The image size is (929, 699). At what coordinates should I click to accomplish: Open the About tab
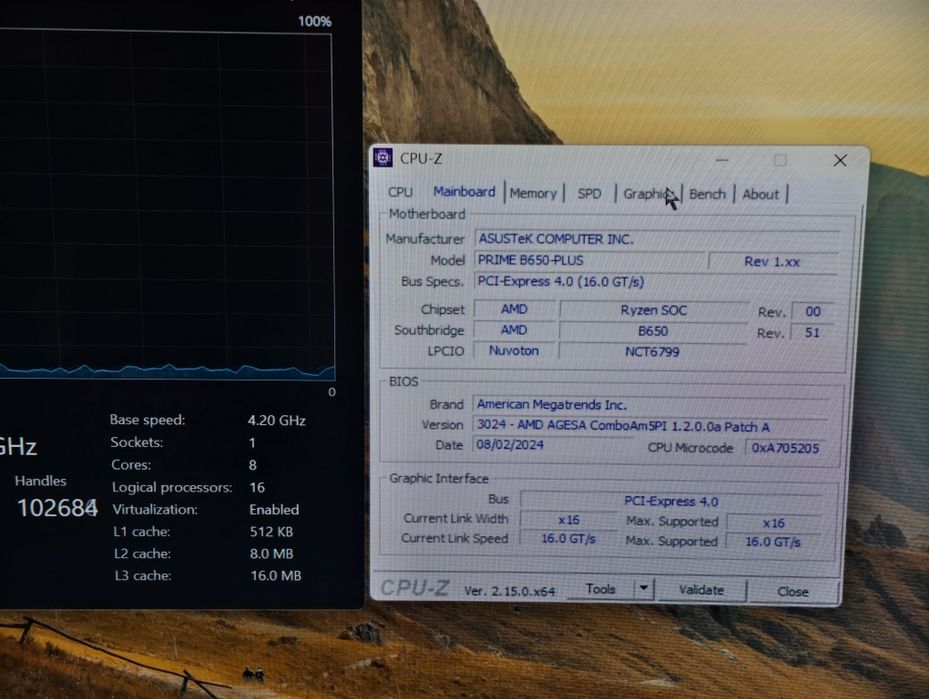760,194
